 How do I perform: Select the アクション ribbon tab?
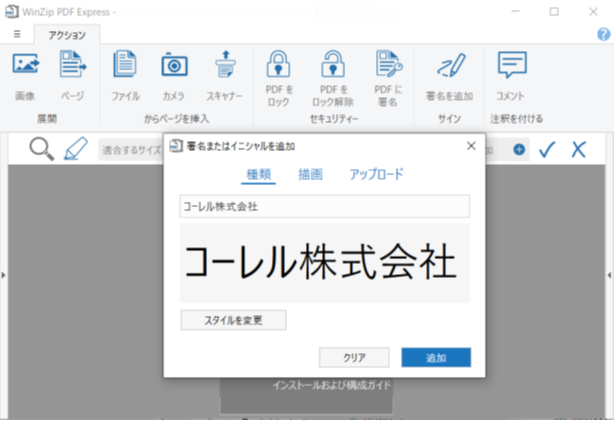[67, 35]
